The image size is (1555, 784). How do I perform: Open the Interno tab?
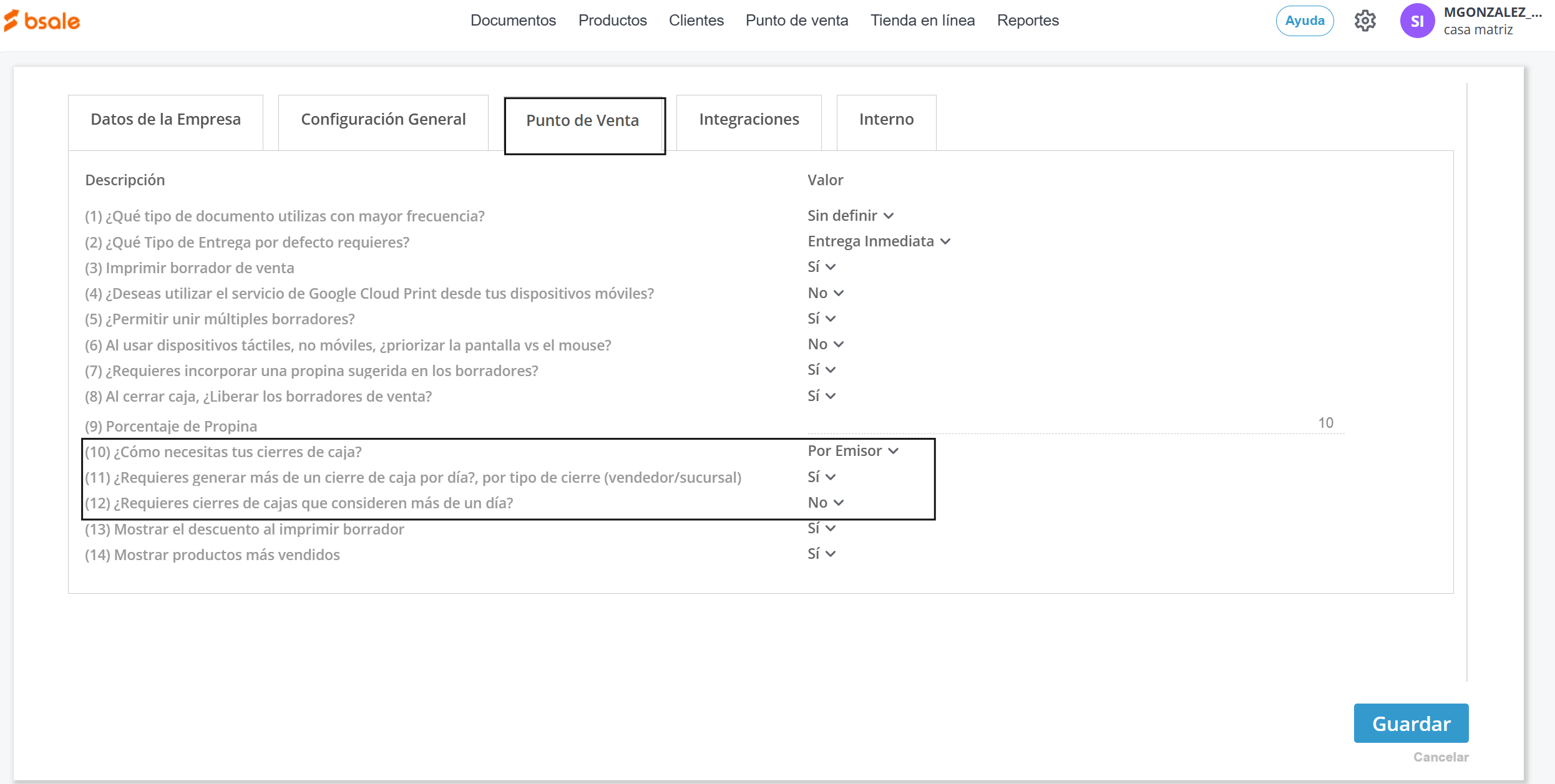click(885, 120)
